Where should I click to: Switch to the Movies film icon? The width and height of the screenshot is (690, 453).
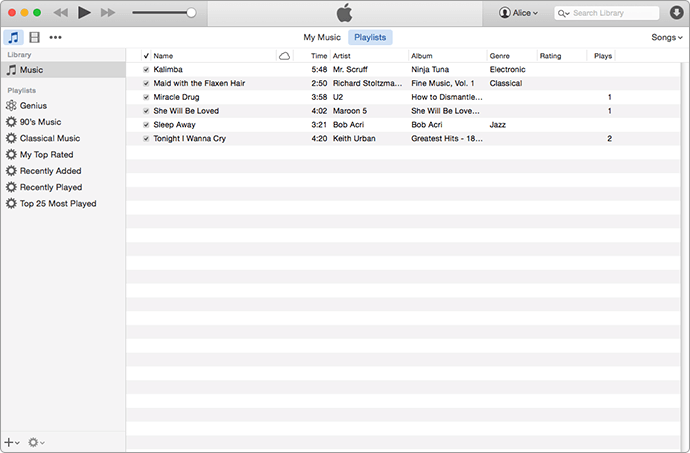point(34,37)
